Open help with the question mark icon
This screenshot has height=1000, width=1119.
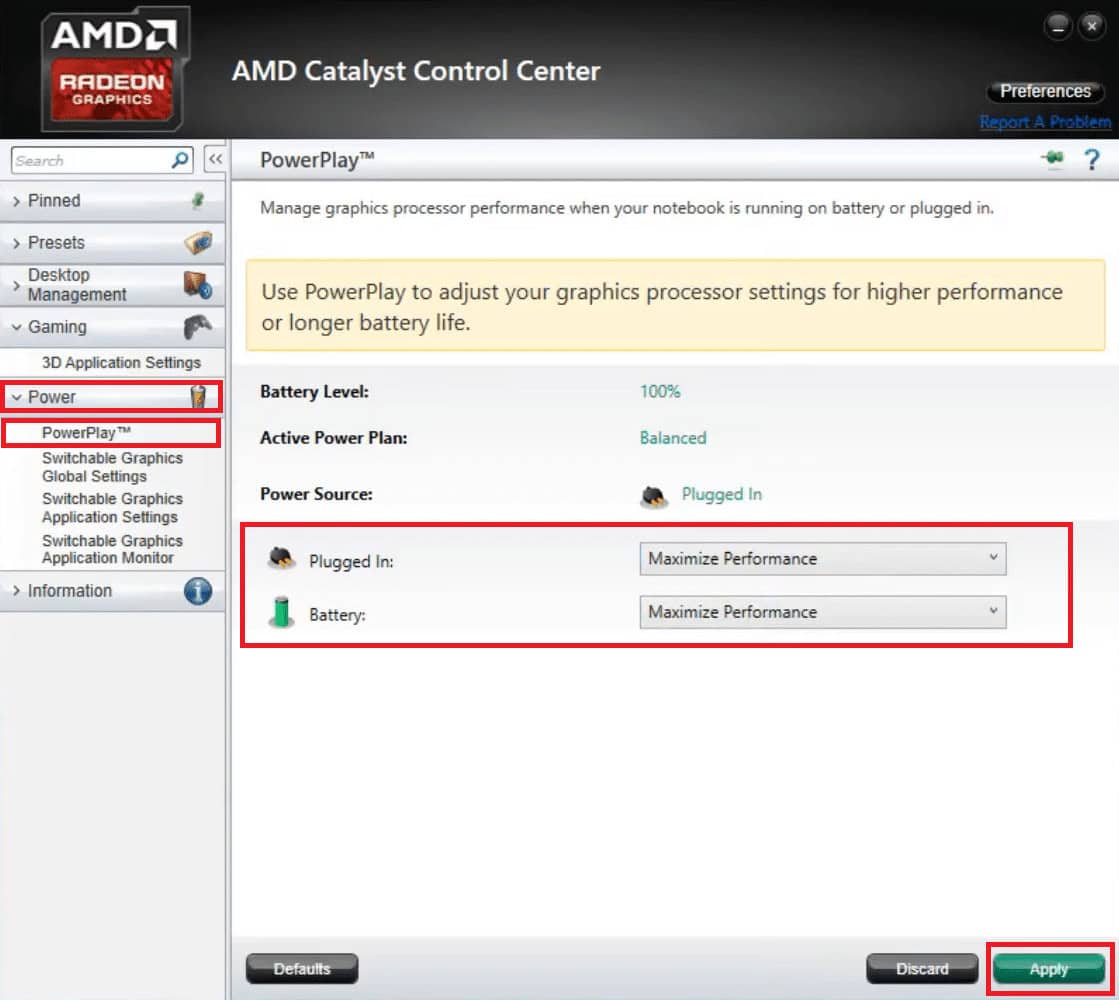[1091, 159]
